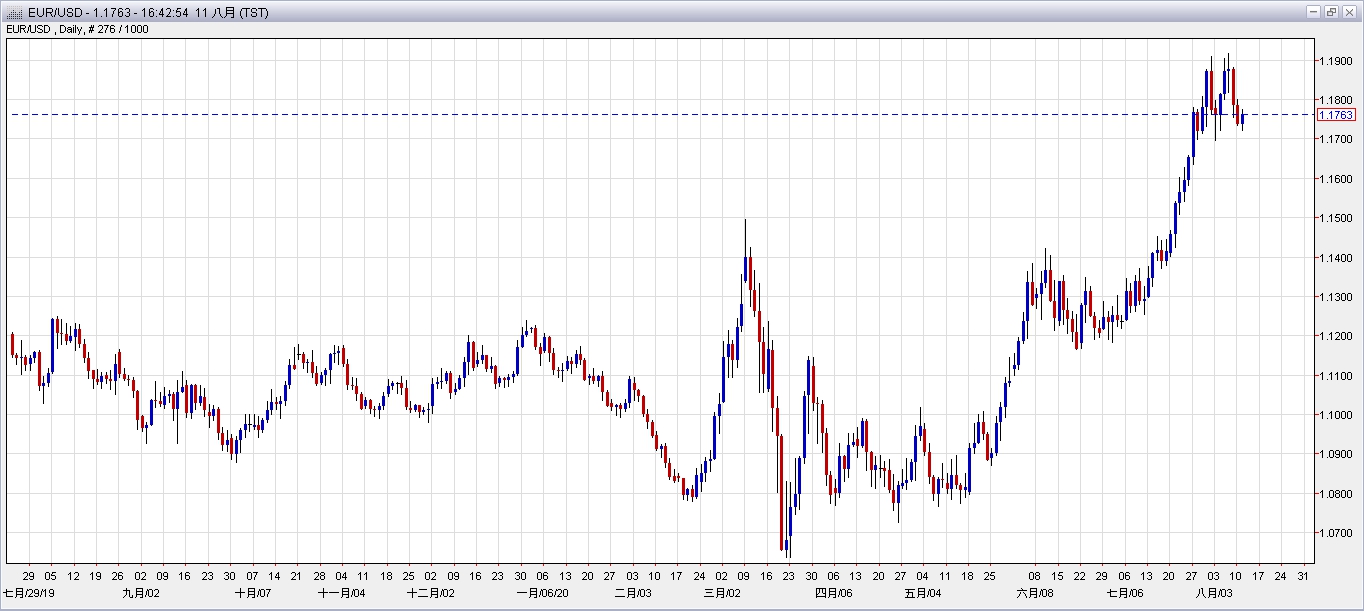Click the chart window icon in title bar
This screenshot has height=611, width=1364.
[14, 13]
